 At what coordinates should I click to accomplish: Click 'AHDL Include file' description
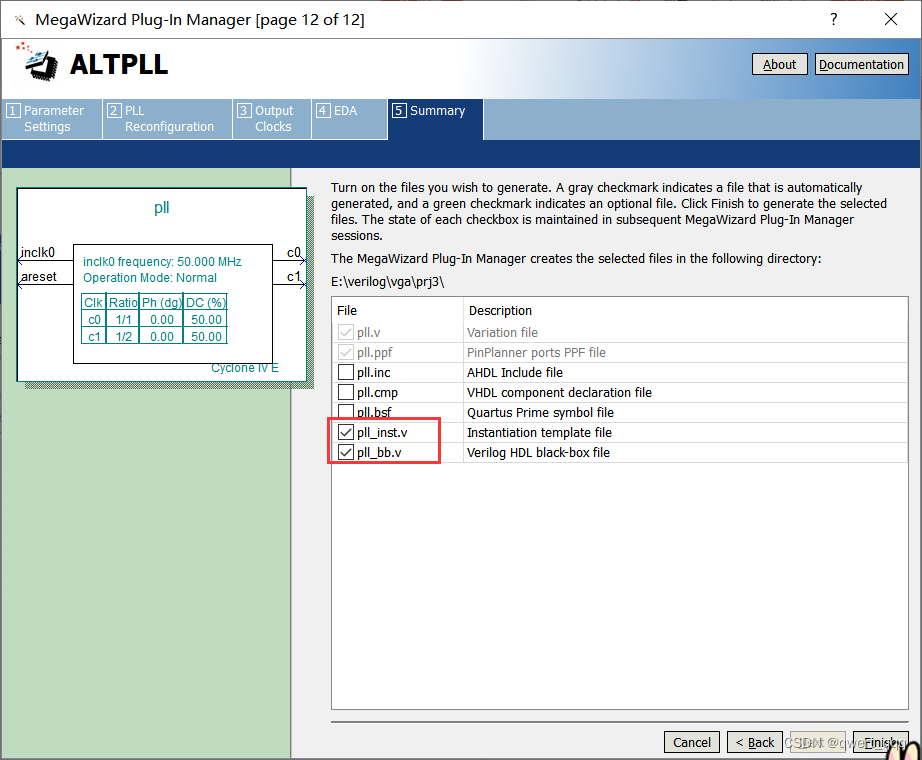coord(515,372)
